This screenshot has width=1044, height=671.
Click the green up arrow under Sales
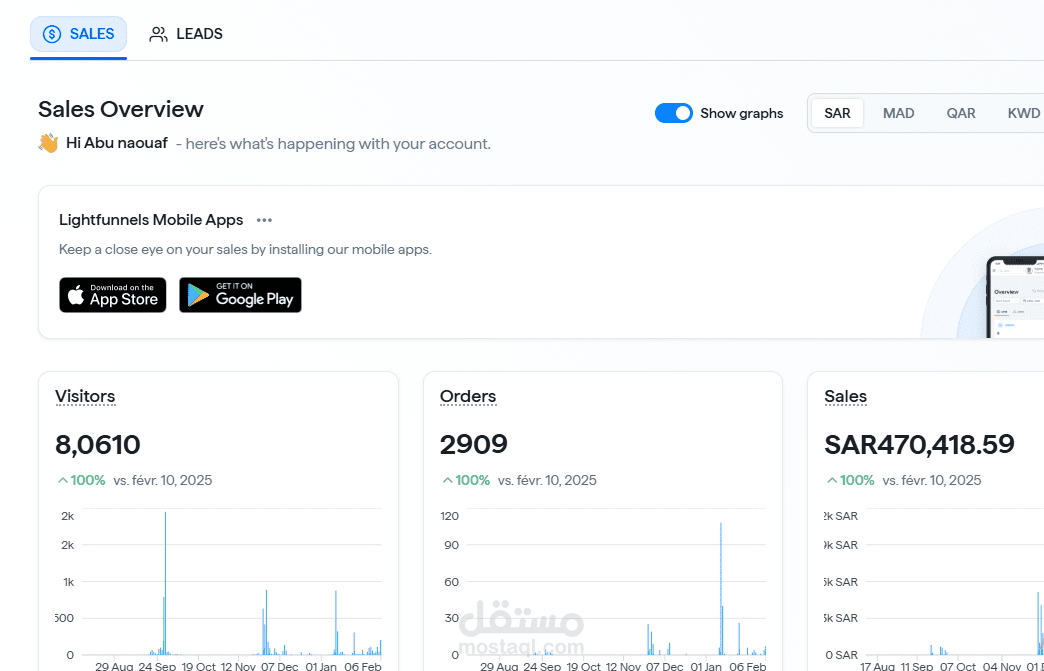tap(831, 480)
